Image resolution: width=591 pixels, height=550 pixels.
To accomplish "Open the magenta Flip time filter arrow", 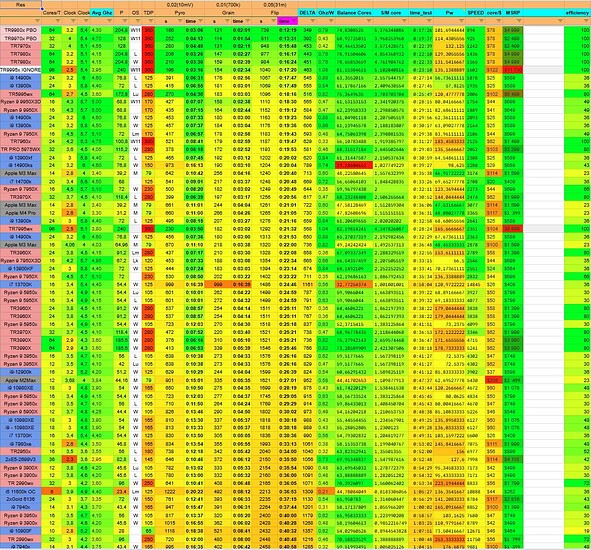I will point(294,21).
